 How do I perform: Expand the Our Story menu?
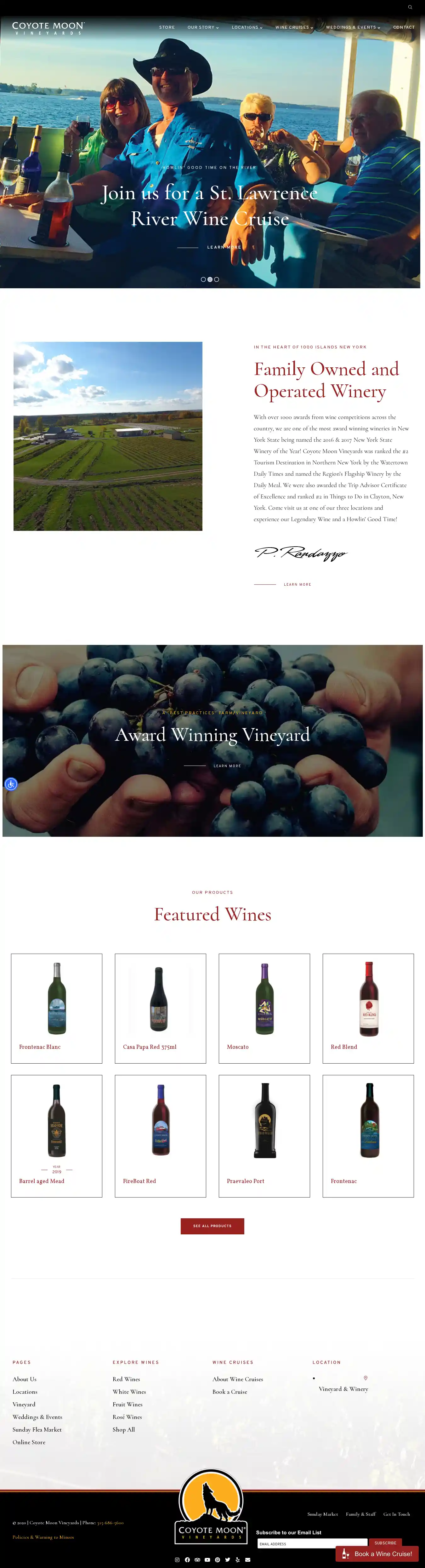[203, 27]
